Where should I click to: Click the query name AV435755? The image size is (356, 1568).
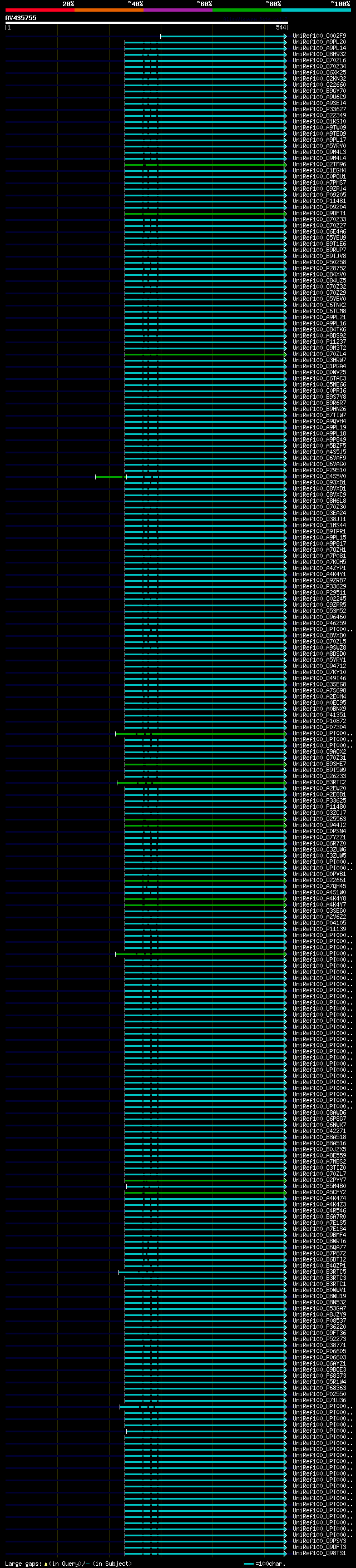coord(21,18)
